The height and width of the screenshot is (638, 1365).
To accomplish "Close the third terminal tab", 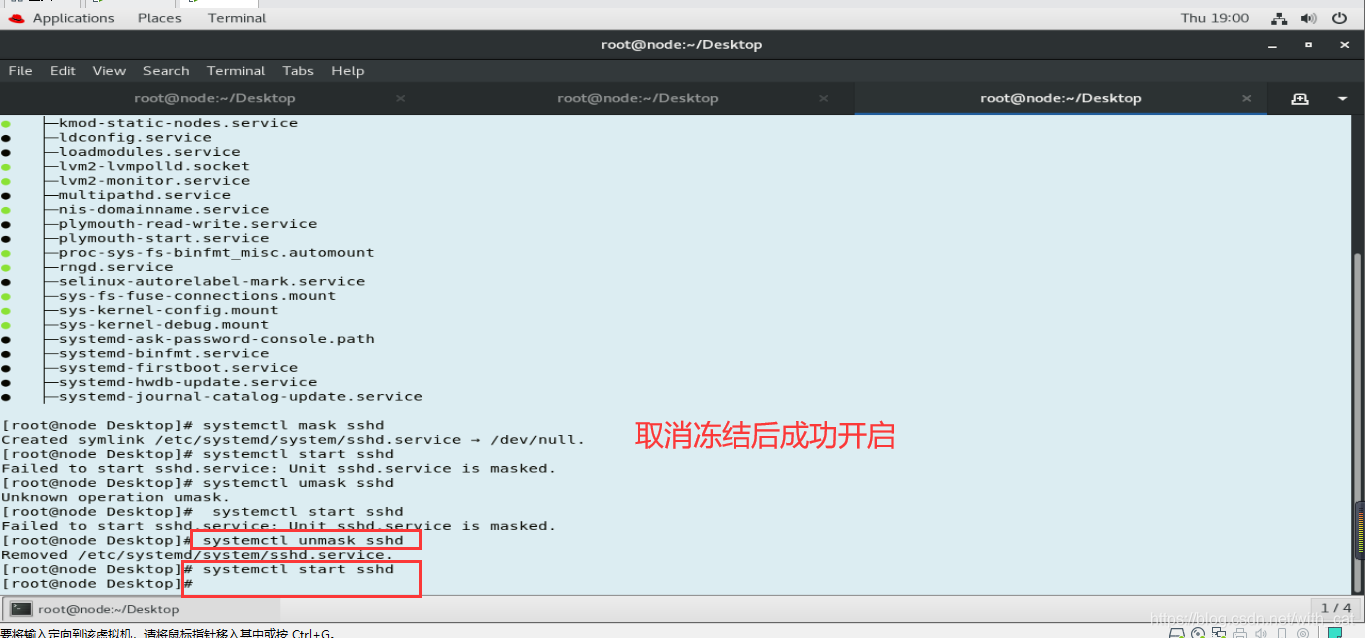I will 1247,98.
